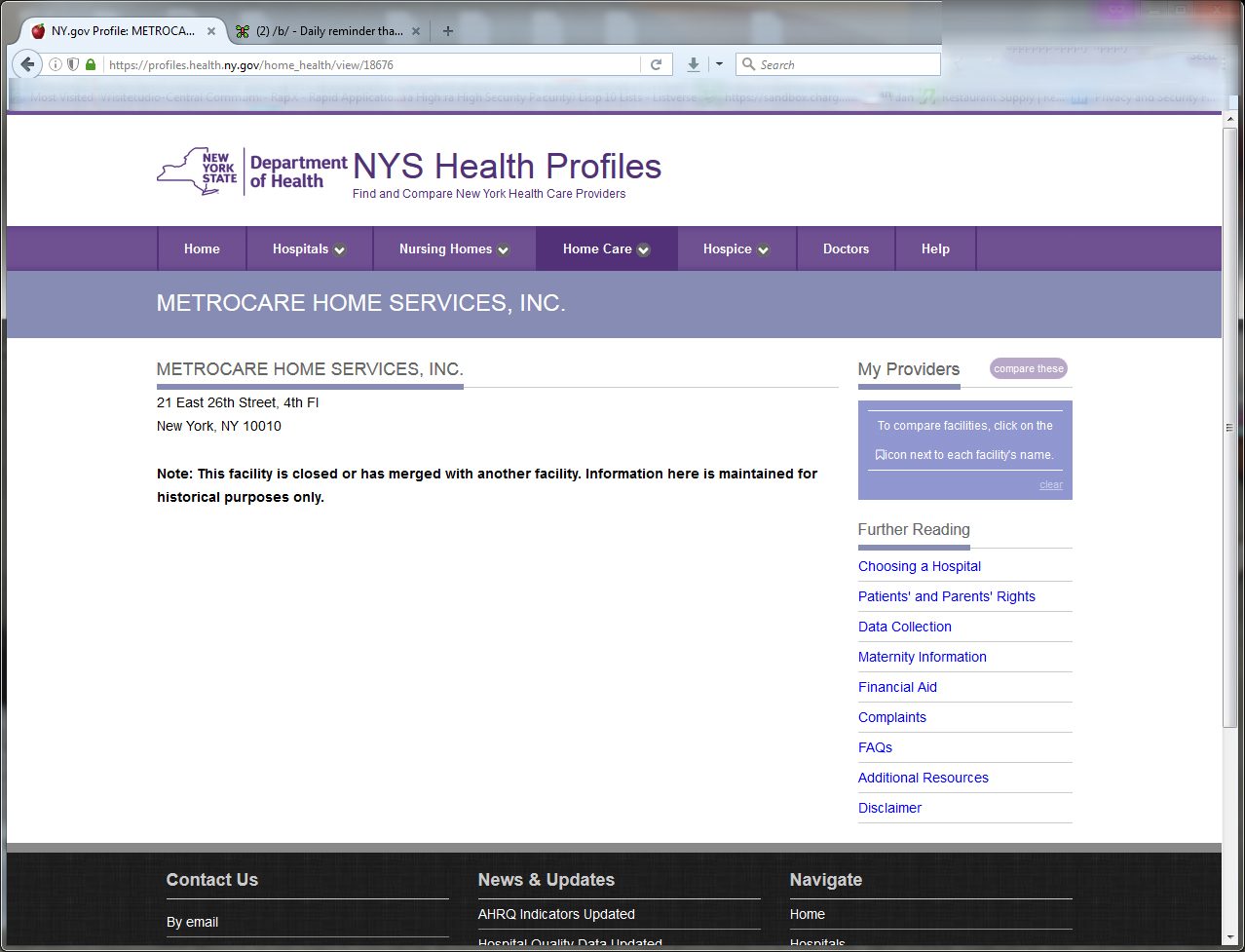Open the dropdown arrow beside downloads icon
The image size is (1245, 952).
click(x=719, y=64)
